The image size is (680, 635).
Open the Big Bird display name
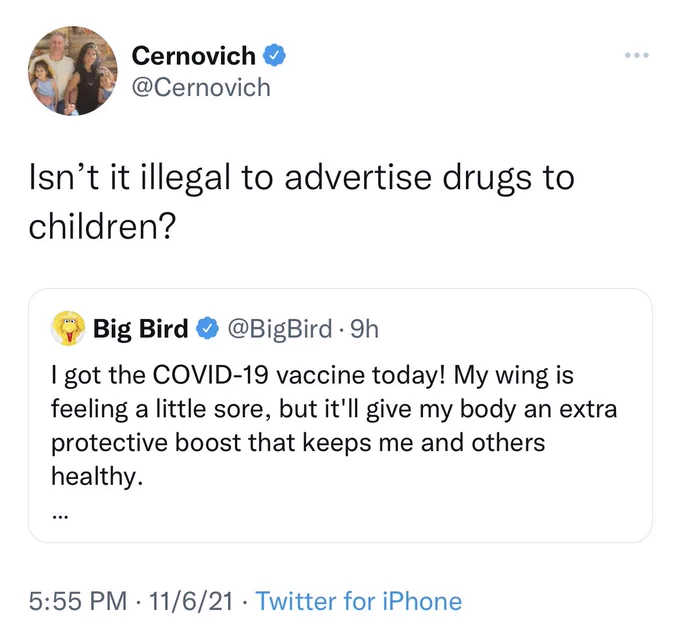coord(141,328)
